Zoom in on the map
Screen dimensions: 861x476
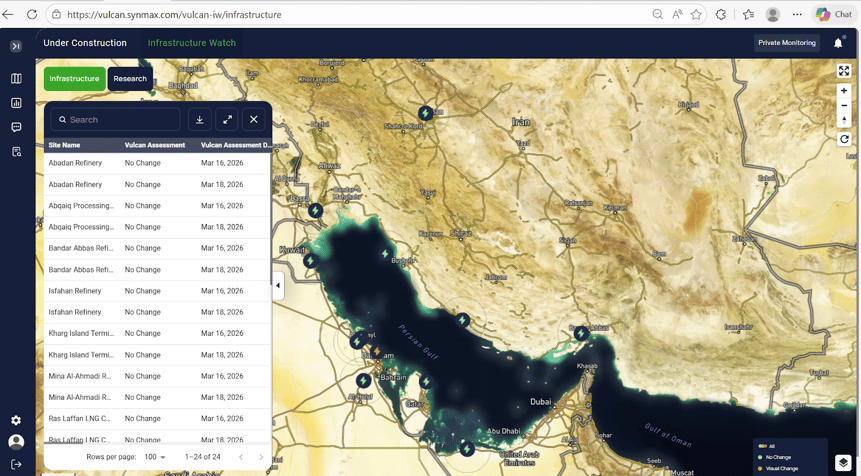tap(844, 91)
